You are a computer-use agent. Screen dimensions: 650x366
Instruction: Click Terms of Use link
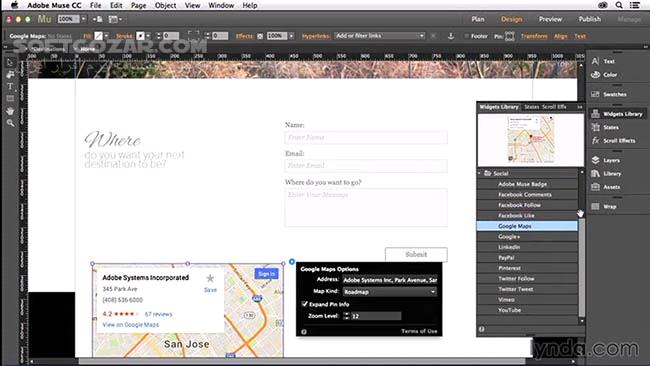pos(419,331)
